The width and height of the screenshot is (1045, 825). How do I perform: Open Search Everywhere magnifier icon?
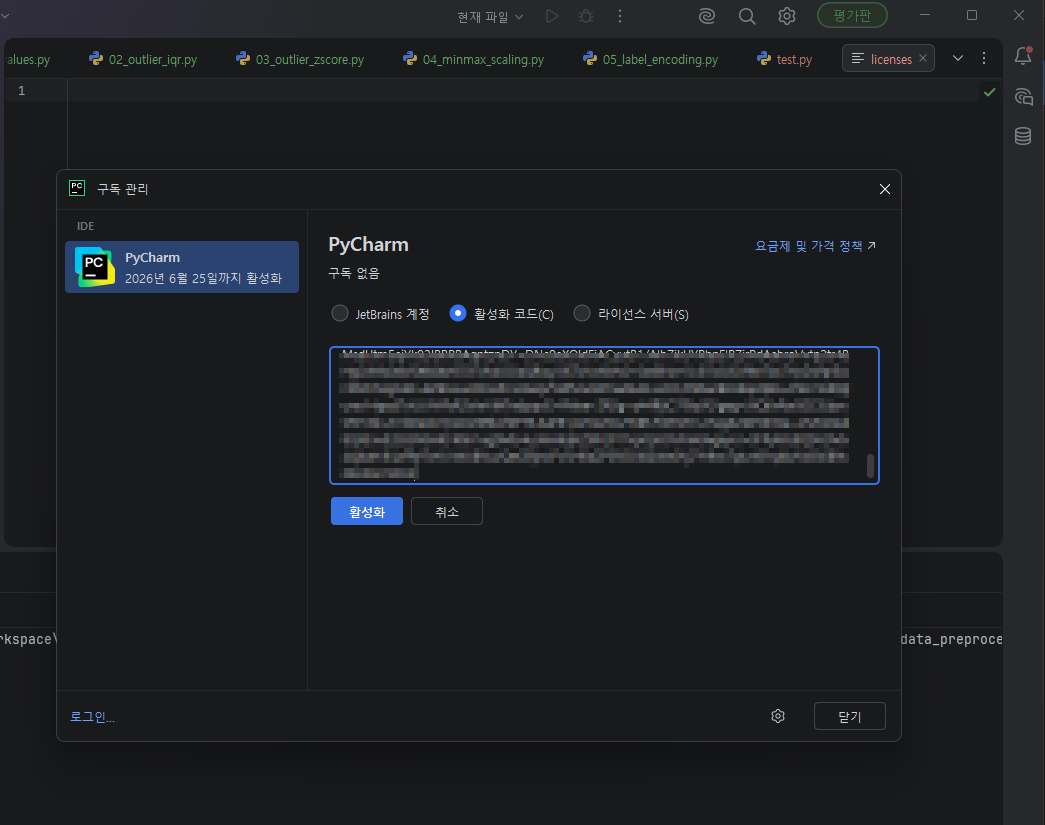[747, 16]
